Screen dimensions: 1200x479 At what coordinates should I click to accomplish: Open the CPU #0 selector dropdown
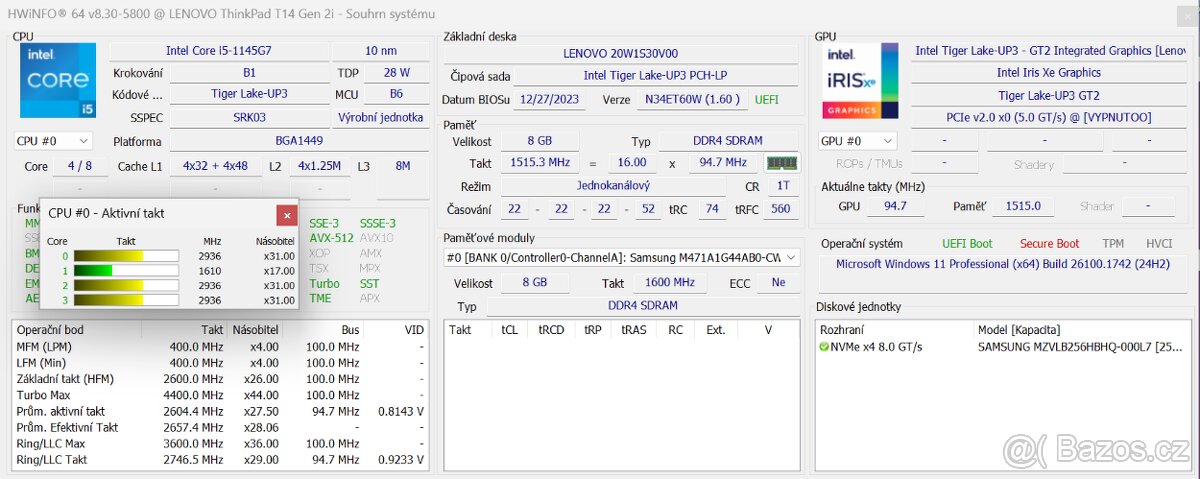(53, 141)
